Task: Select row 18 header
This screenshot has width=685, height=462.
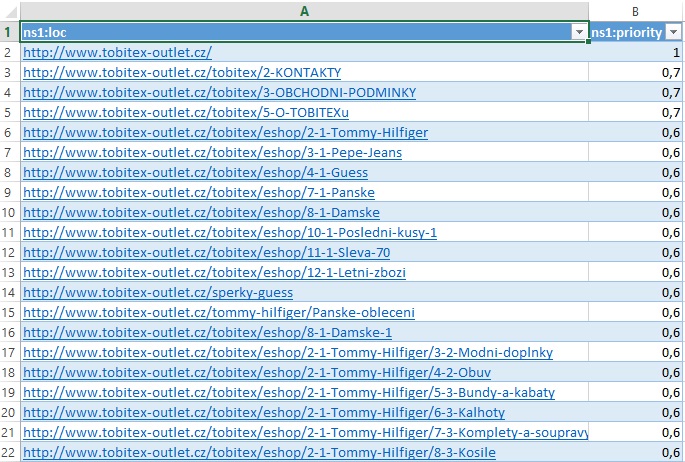Action: click(x=10, y=373)
